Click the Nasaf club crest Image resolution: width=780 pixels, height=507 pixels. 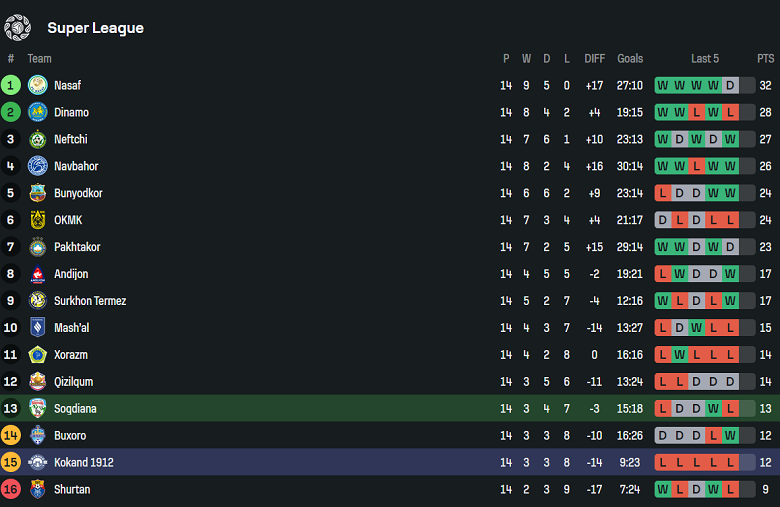38,86
